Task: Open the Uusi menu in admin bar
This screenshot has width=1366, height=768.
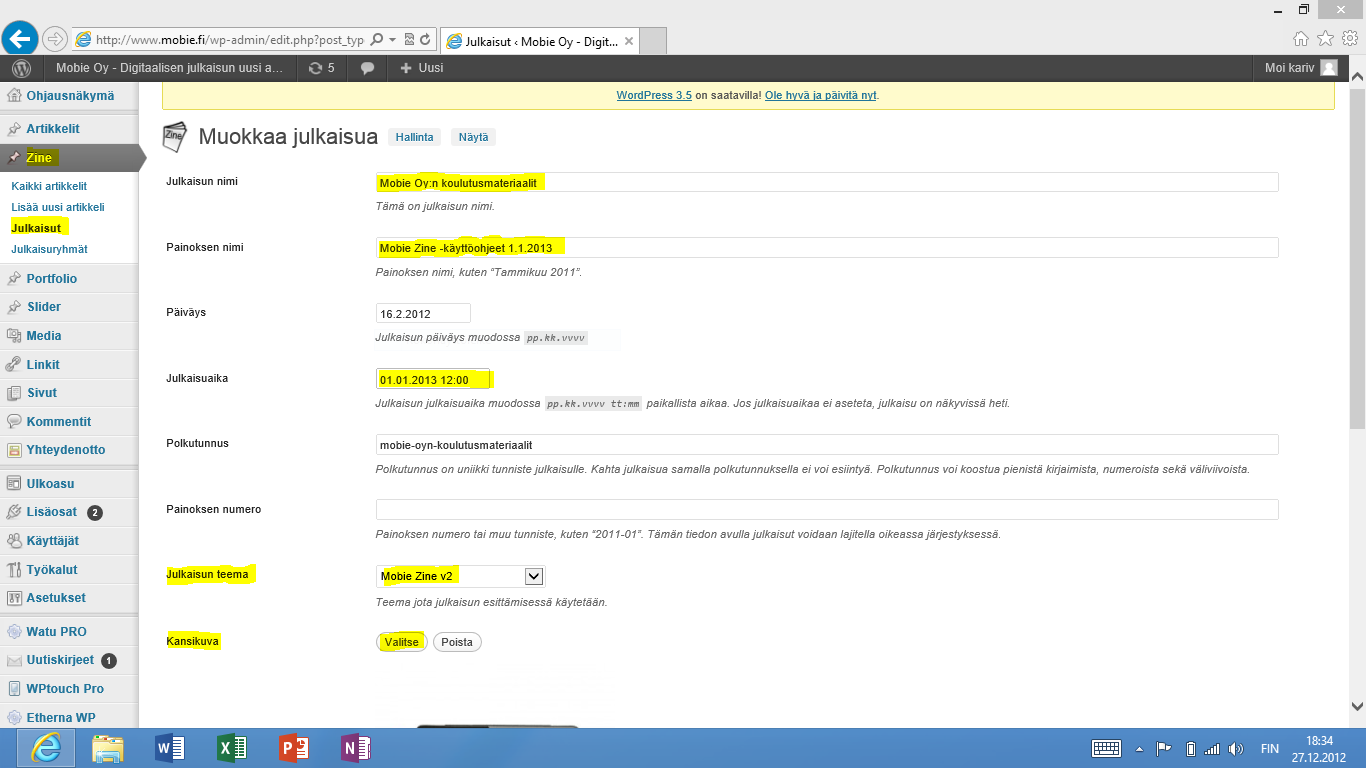Action: (x=421, y=68)
